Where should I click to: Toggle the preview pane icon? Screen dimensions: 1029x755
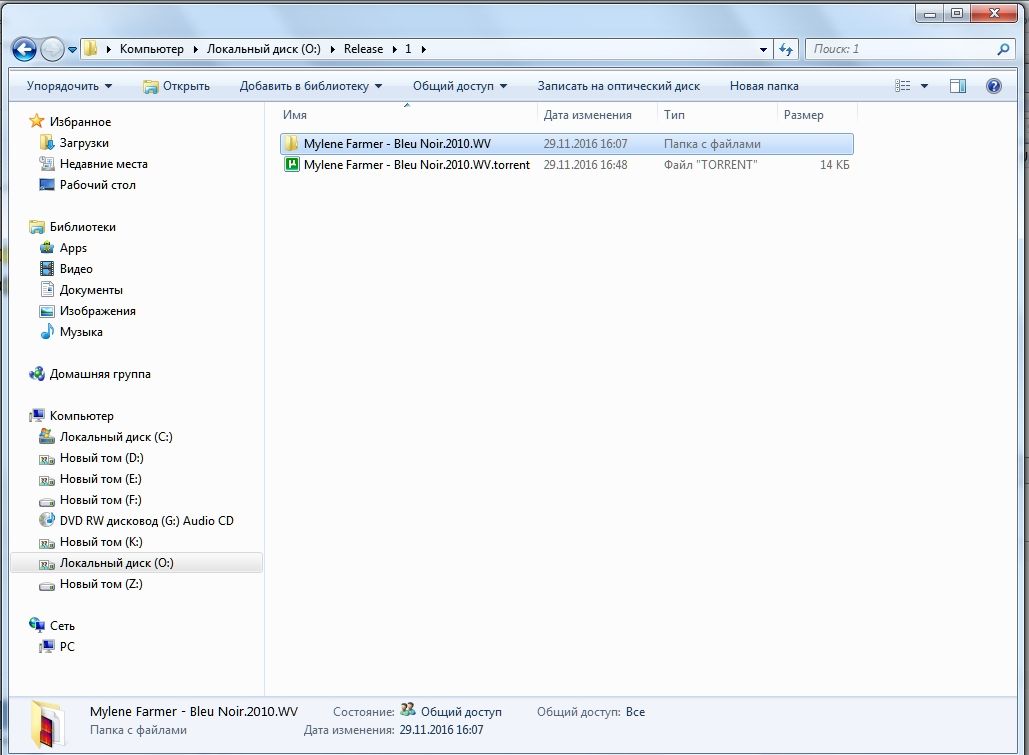957,86
